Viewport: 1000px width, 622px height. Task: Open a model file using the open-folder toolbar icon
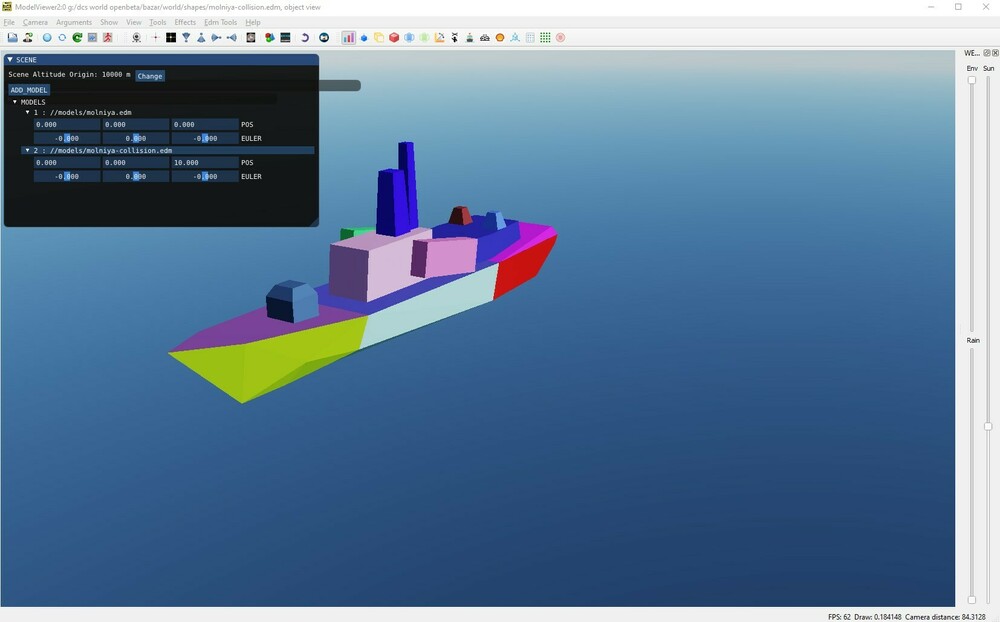pyautogui.click(x=12, y=37)
